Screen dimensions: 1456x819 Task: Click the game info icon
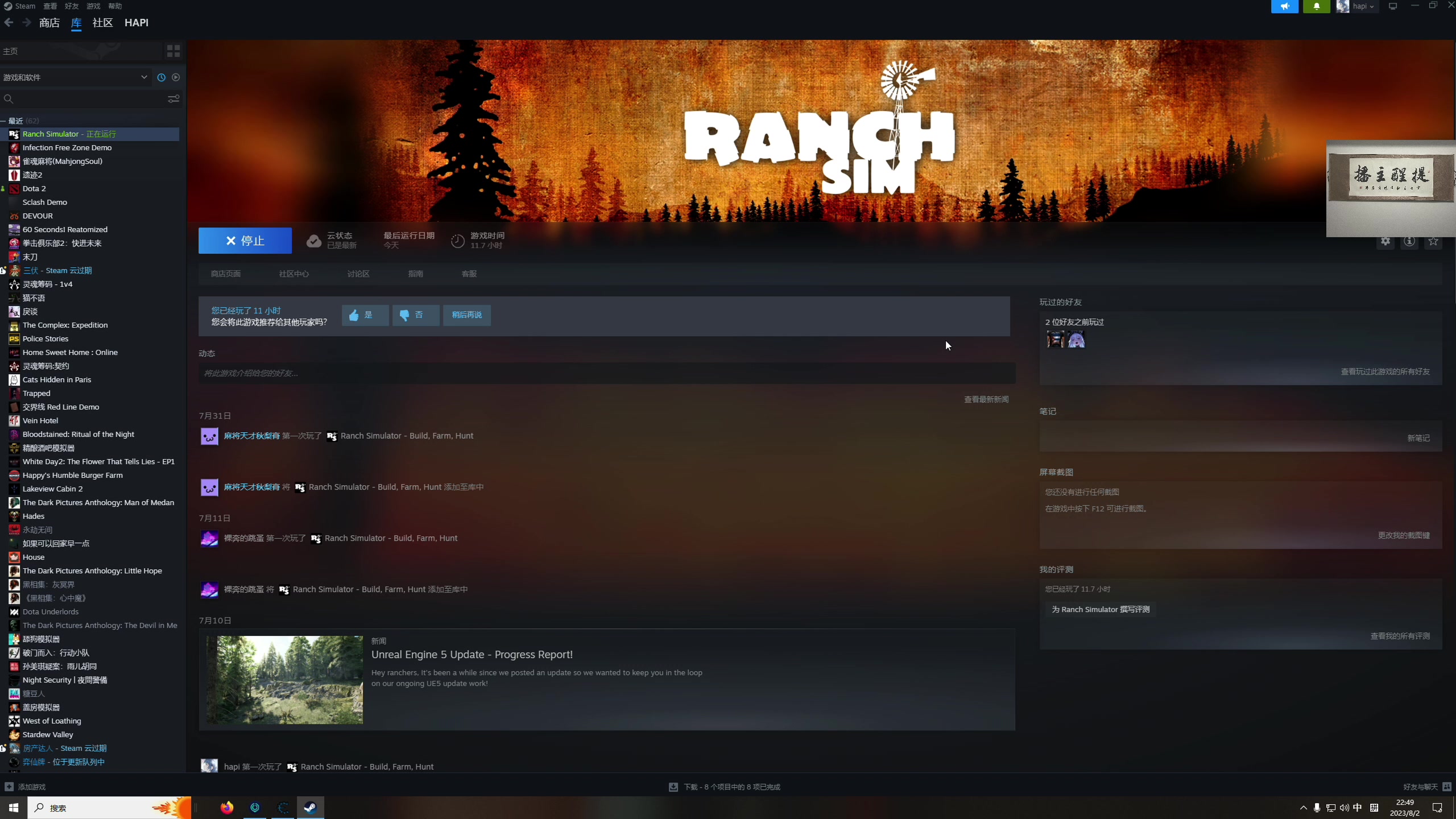(x=1409, y=241)
